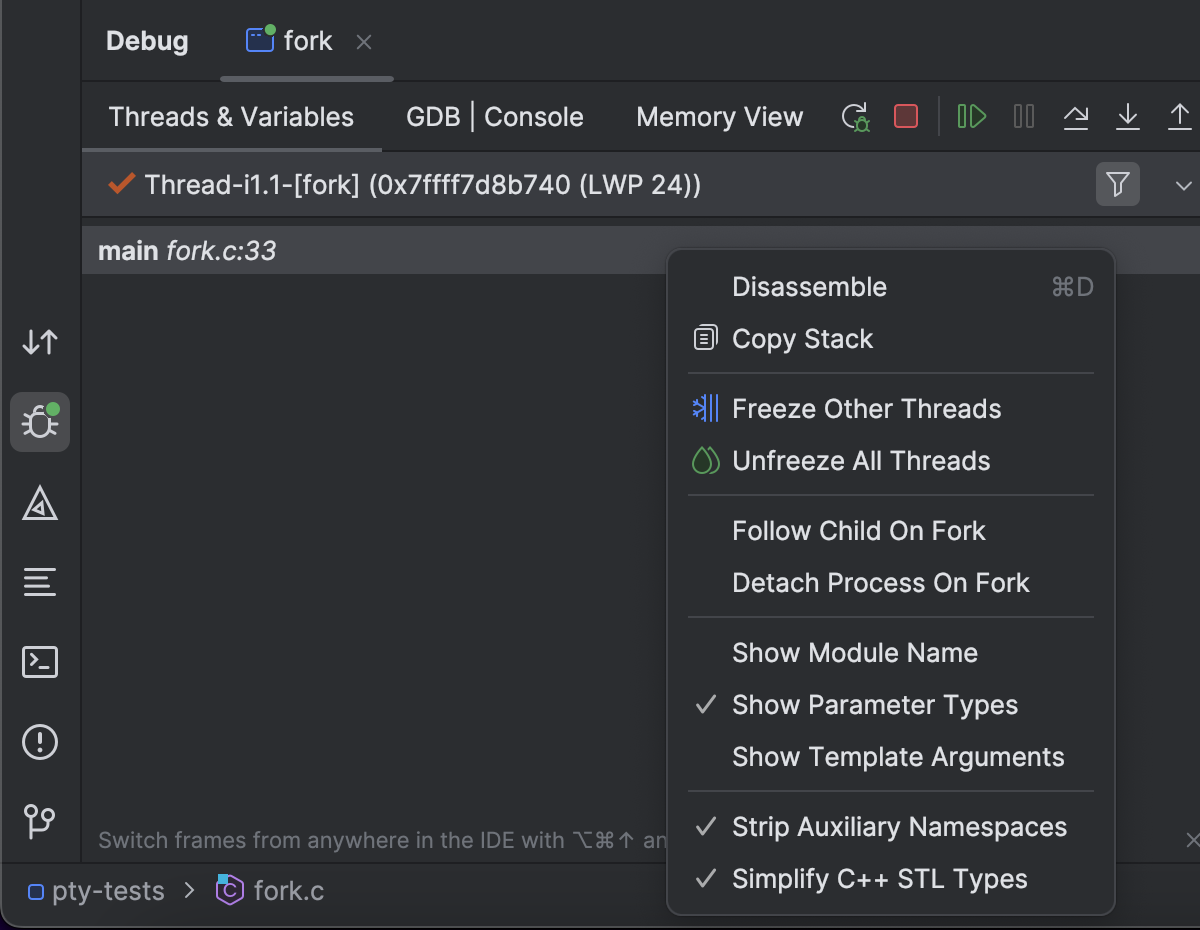This screenshot has width=1200, height=930.
Task: Switch to the GDB | Console tab
Action: click(x=494, y=117)
